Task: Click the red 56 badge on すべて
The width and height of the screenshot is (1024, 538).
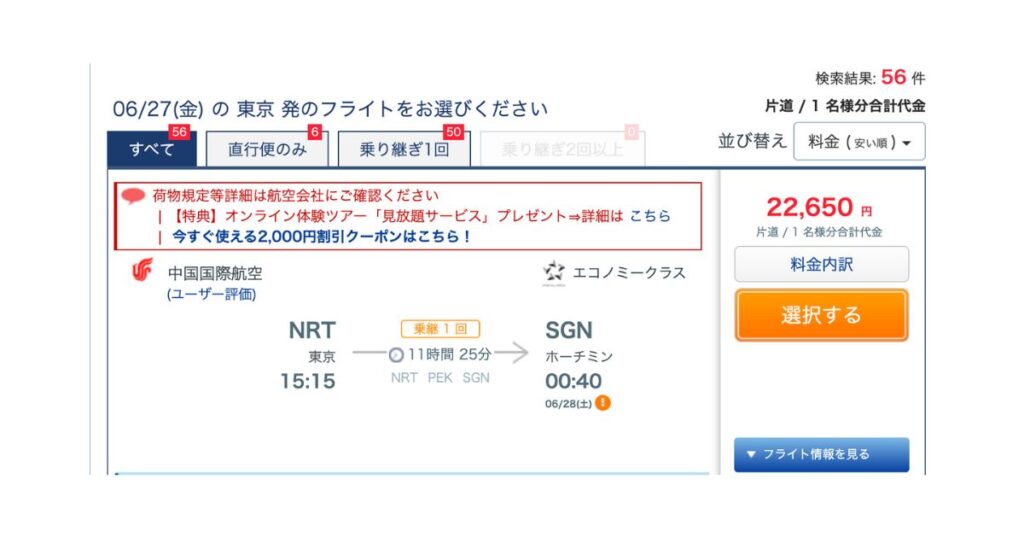Action: pyautogui.click(x=179, y=132)
